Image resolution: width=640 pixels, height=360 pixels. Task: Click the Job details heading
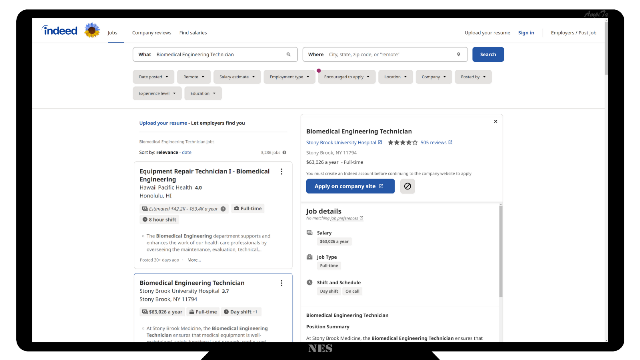click(324, 211)
